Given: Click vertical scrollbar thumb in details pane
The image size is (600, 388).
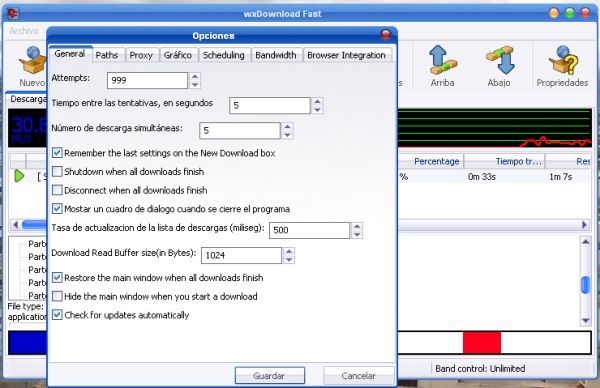Looking at the screenshot, I should [585, 285].
